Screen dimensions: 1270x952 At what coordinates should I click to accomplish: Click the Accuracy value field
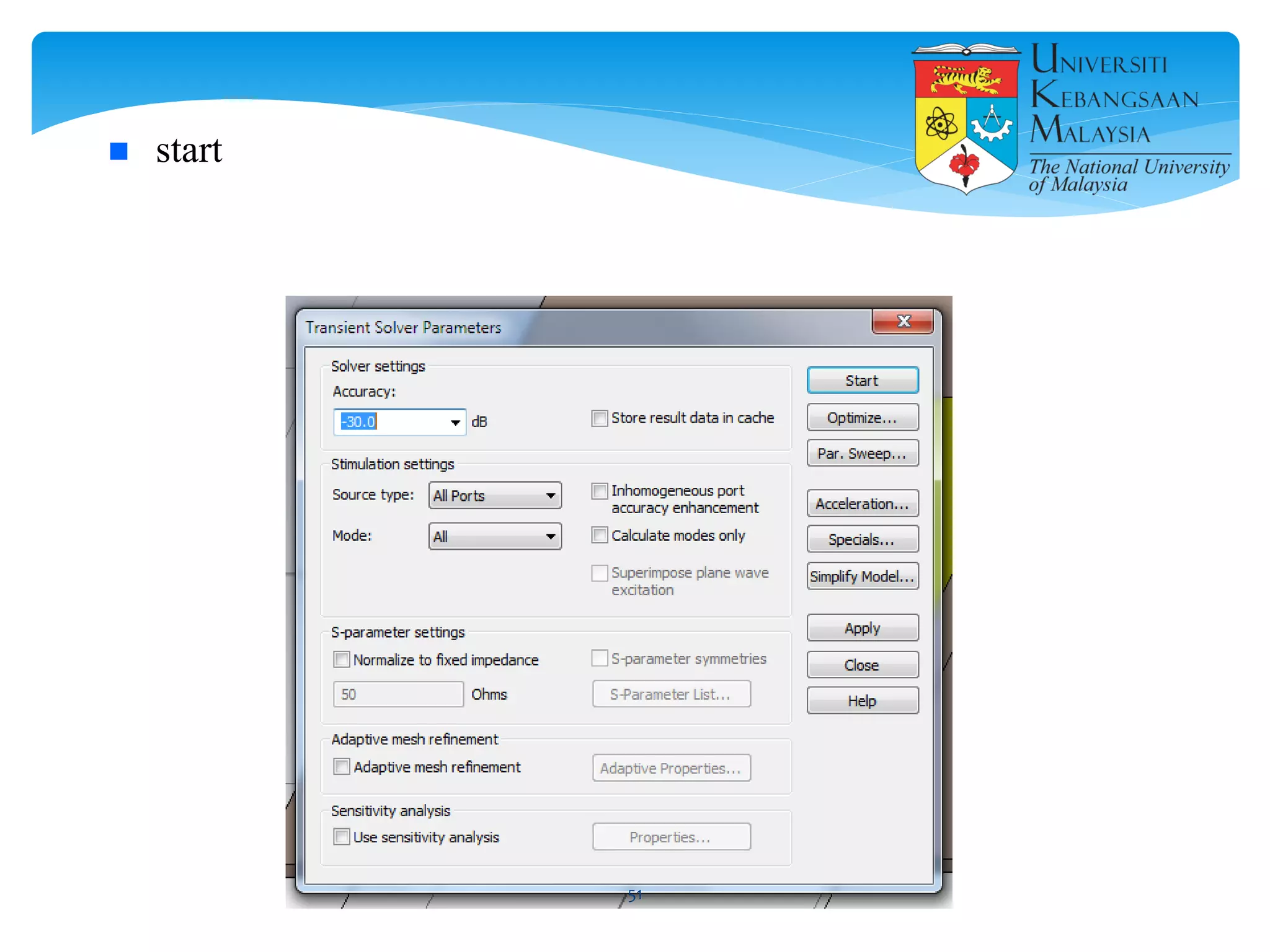[x=392, y=422]
